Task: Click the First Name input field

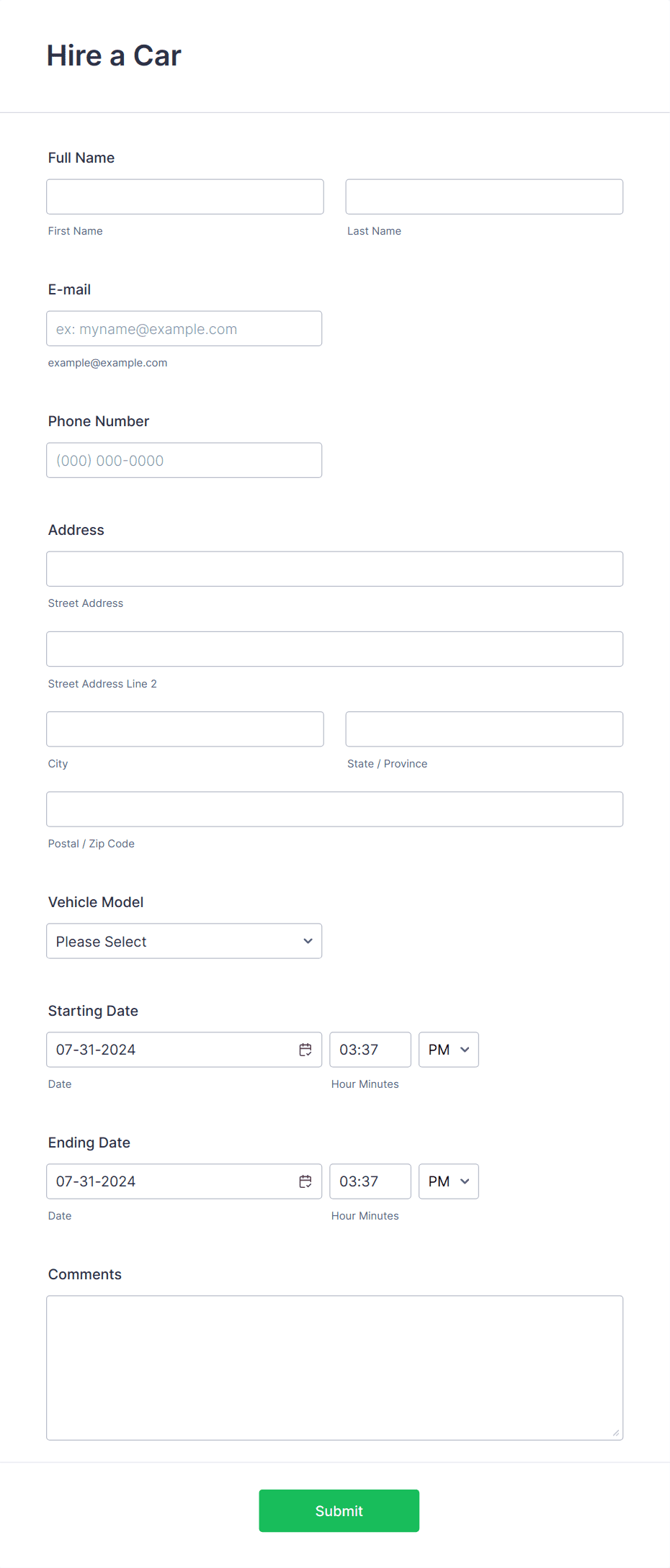Action: click(184, 196)
